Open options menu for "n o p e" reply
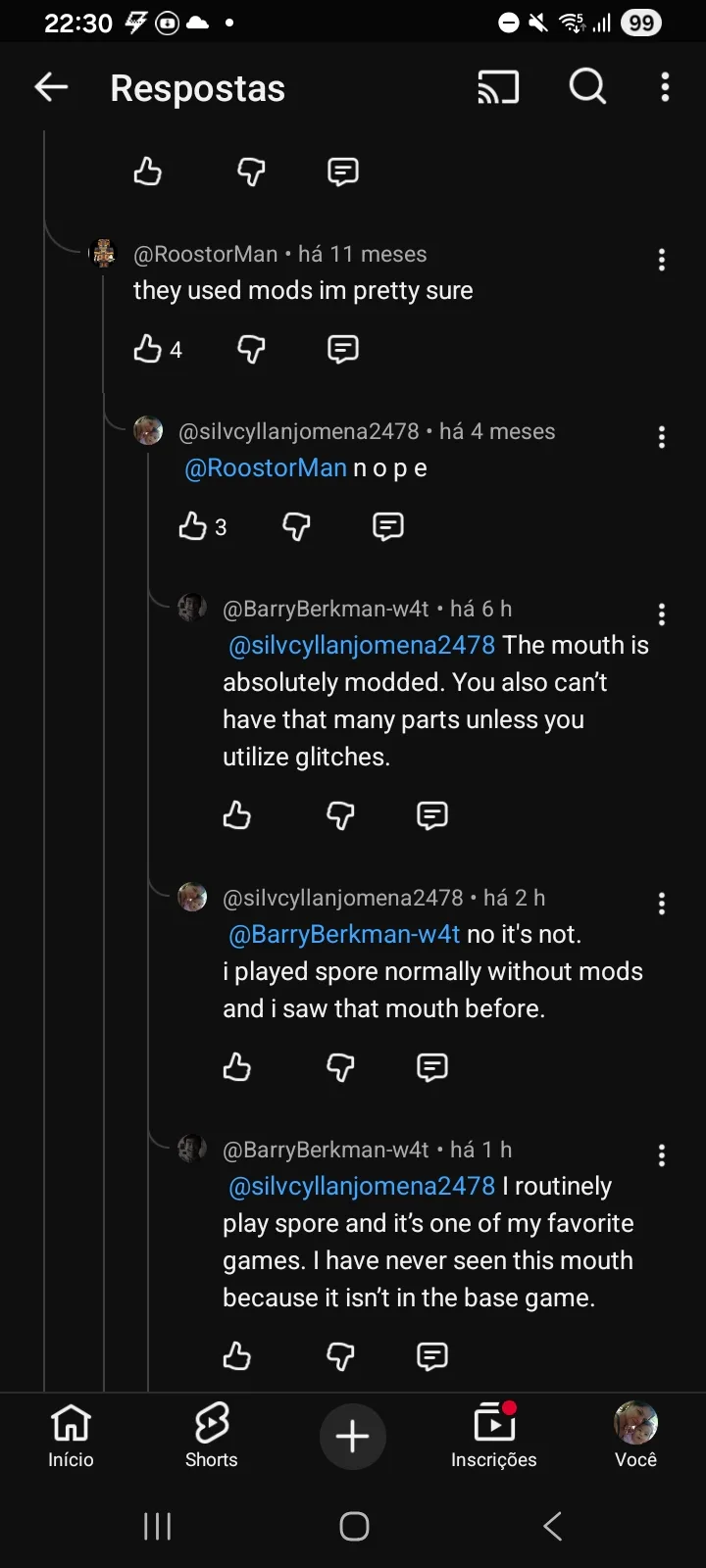The width and height of the screenshot is (706, 1568). [662, 437]
